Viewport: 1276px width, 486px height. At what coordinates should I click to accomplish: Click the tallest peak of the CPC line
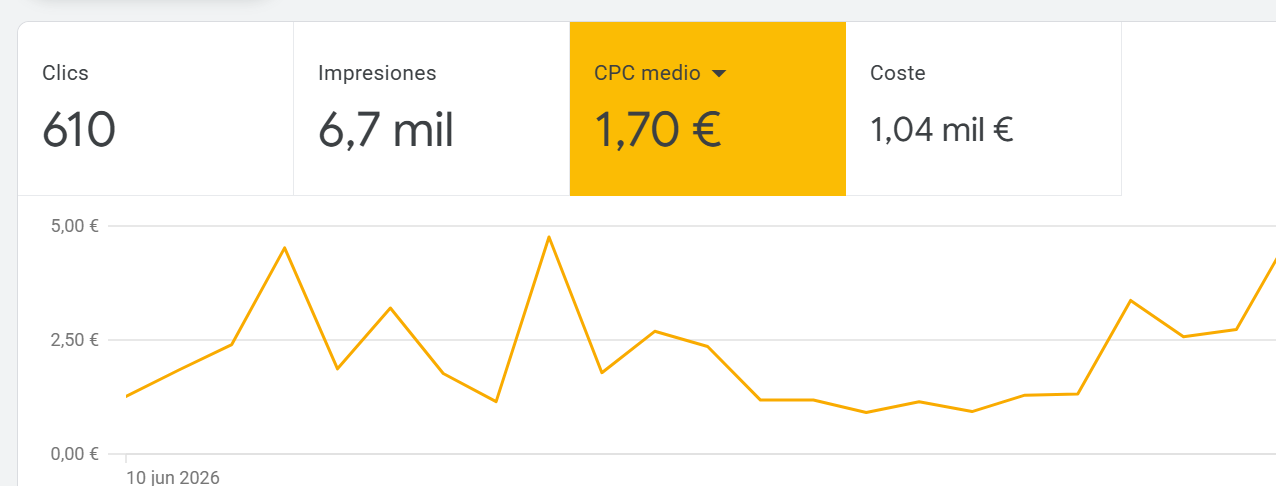point(549,237)
